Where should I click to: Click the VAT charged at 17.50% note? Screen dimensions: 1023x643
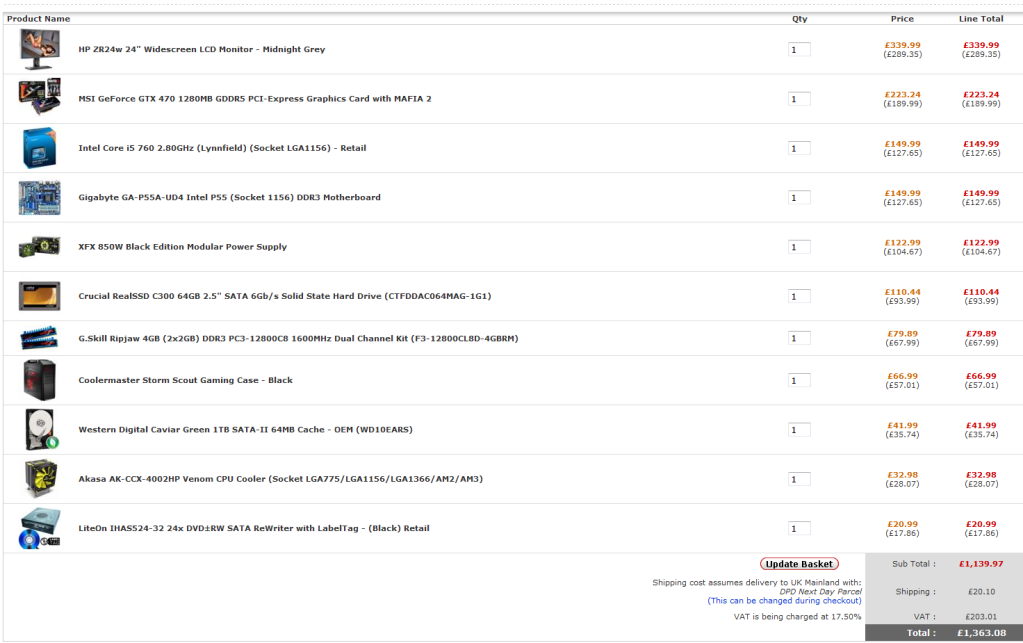(x=797, y=617)
